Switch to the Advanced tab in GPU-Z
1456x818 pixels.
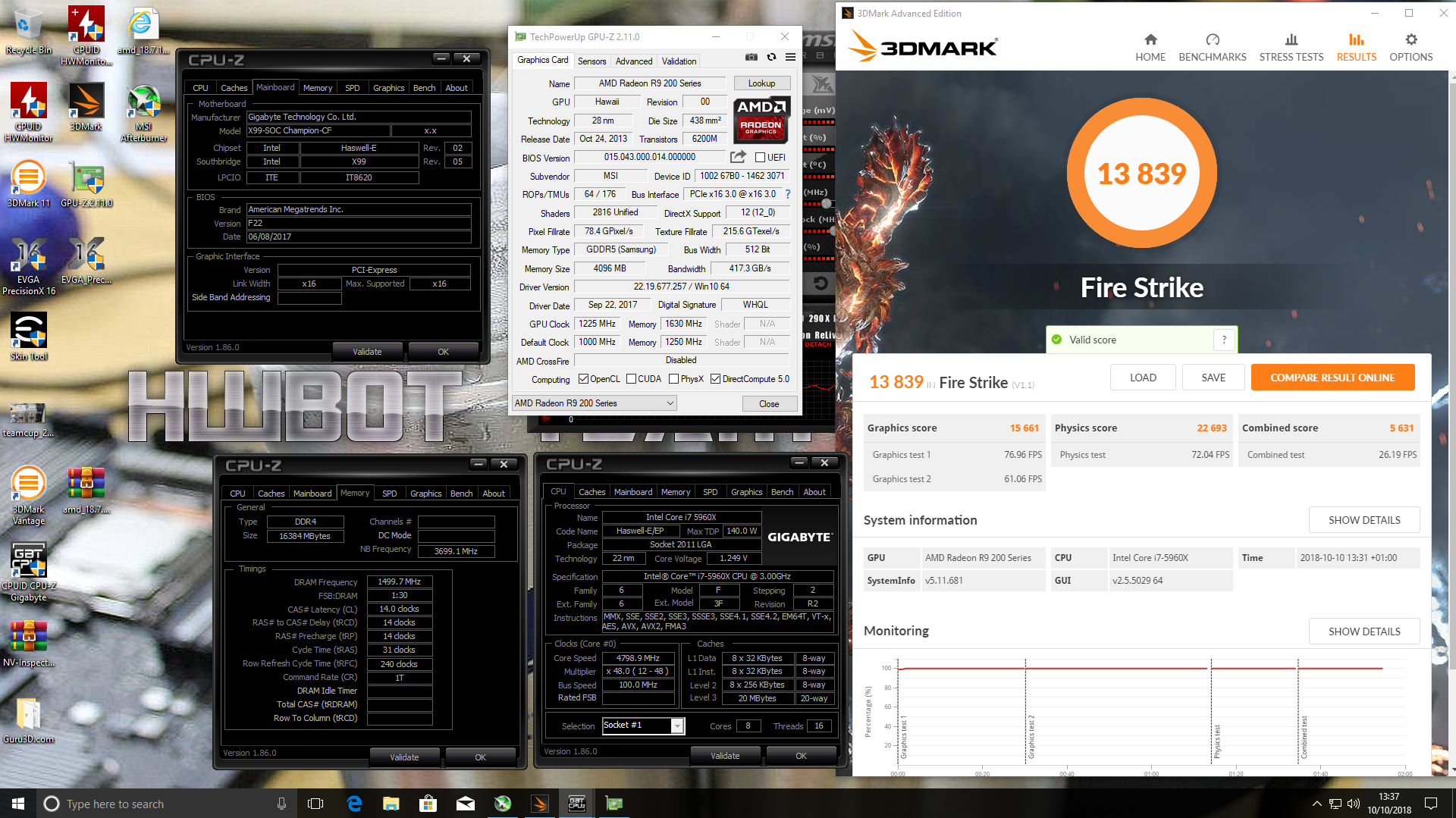point(633,61)
